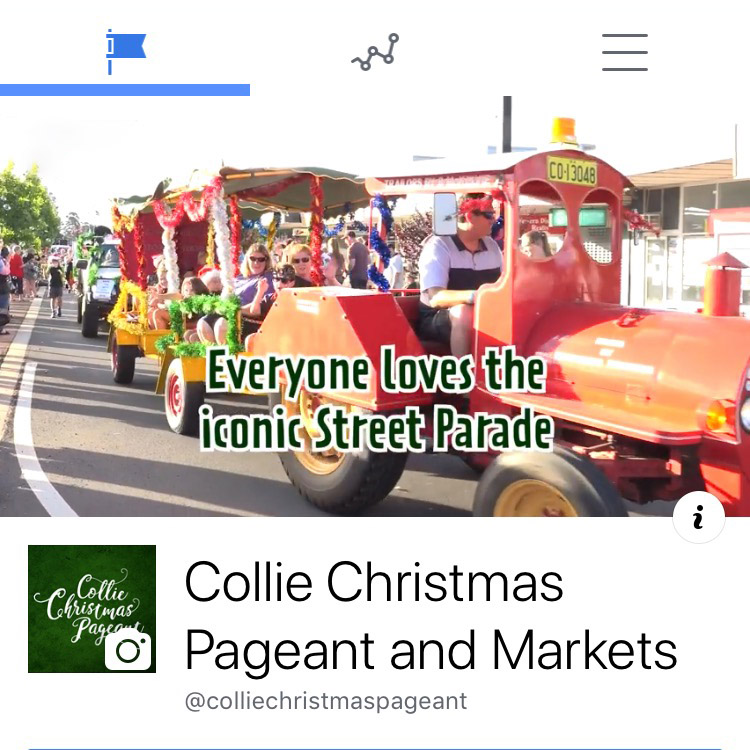This screenshot has width=750, height=750.
Task: Tap the train's side mirror in the video
Action: click(445, 213)
